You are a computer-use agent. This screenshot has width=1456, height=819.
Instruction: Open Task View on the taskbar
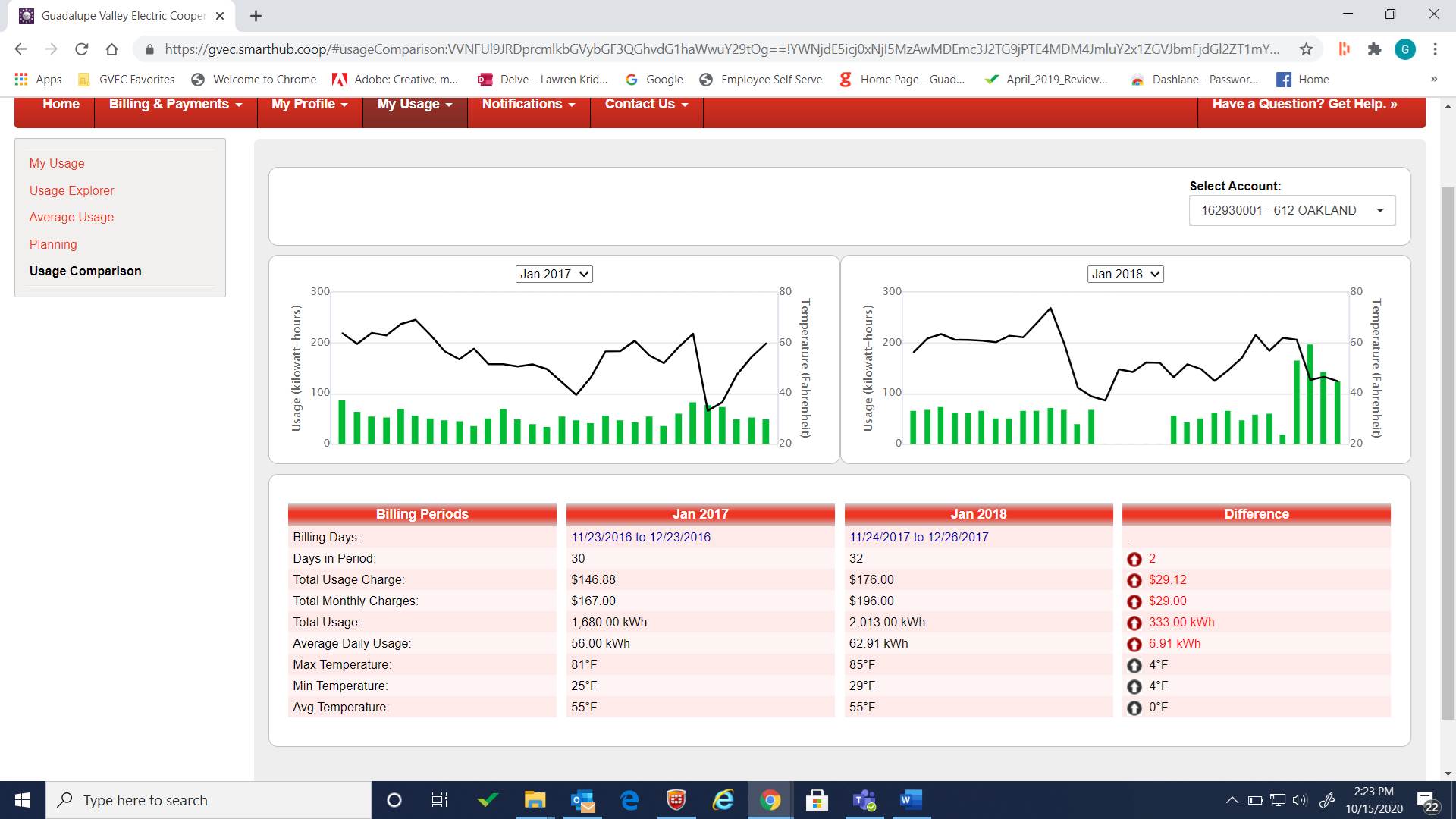coord(440,800)
